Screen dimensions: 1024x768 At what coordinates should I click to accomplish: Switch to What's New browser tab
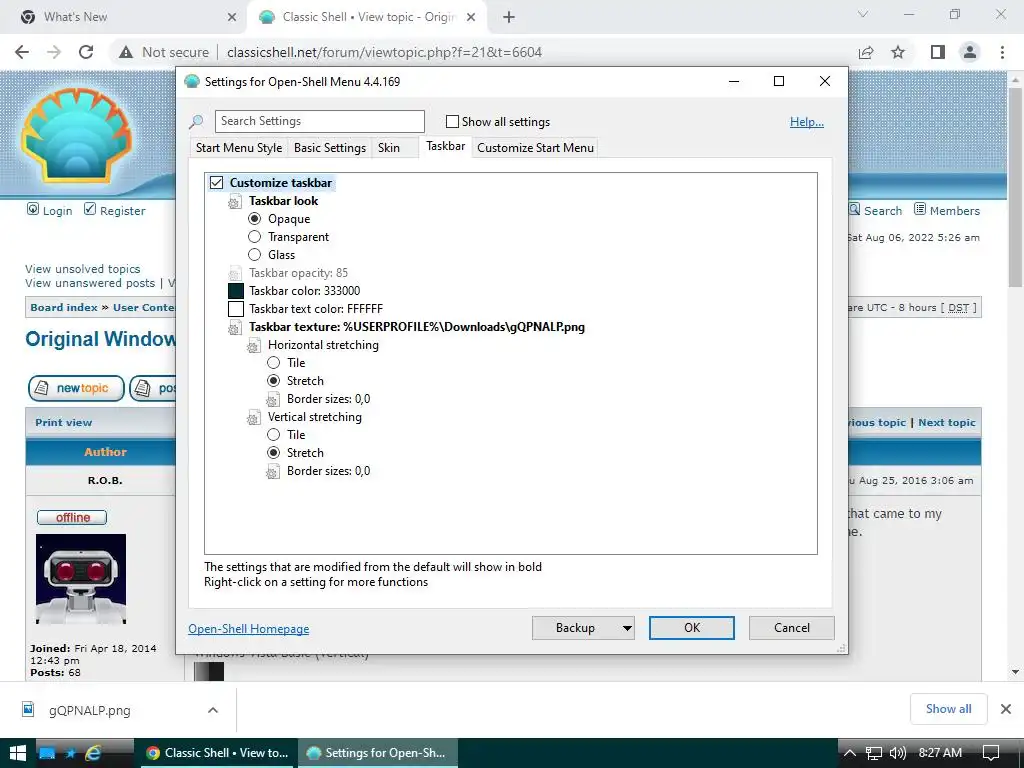[123, 17]
